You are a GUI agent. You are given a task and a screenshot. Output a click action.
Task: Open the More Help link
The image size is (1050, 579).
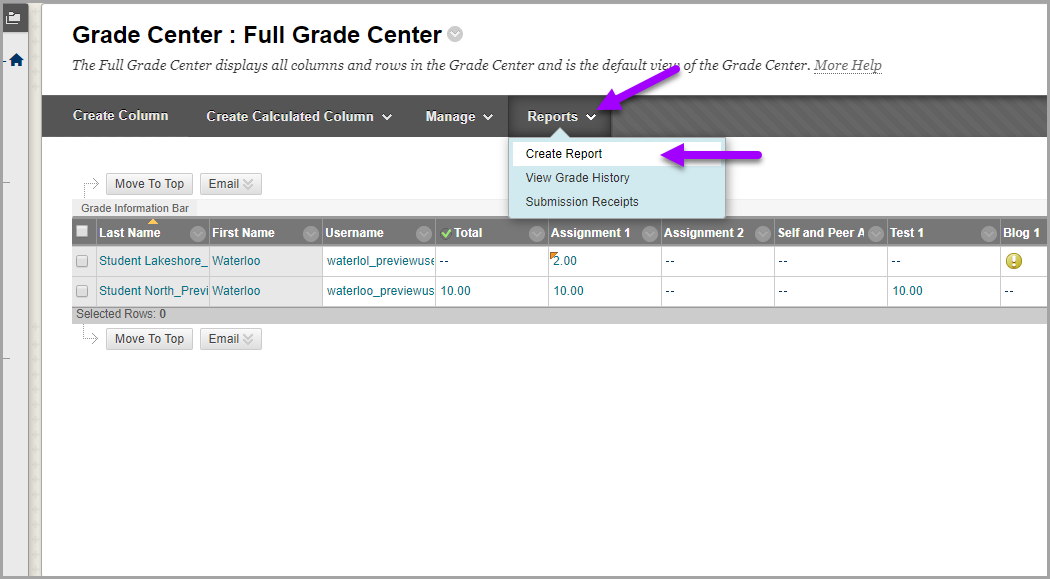(847, 66)
